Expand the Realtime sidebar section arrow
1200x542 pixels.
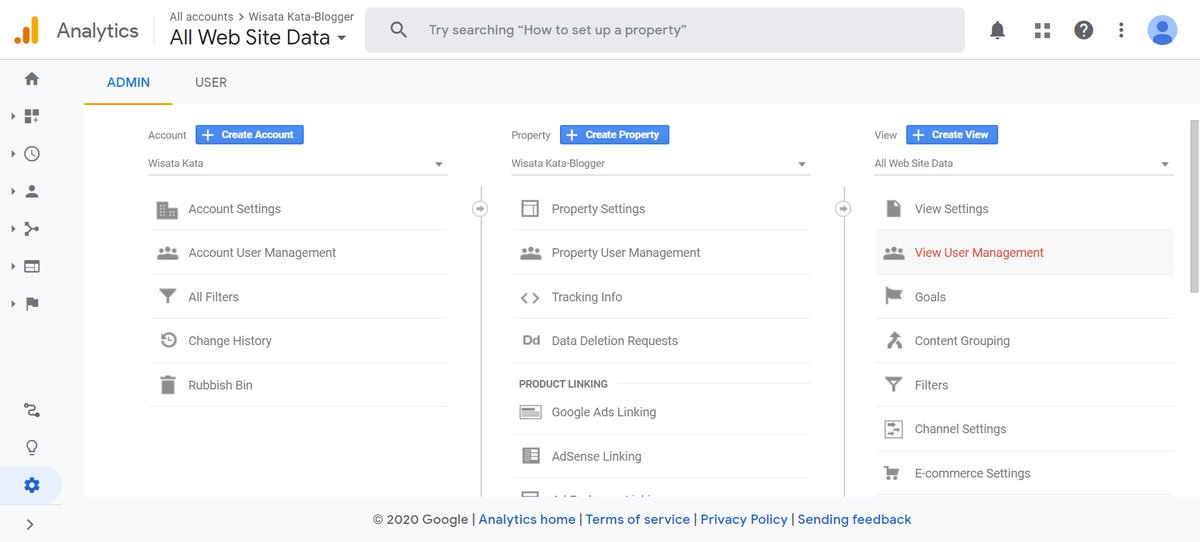point(13,154)
